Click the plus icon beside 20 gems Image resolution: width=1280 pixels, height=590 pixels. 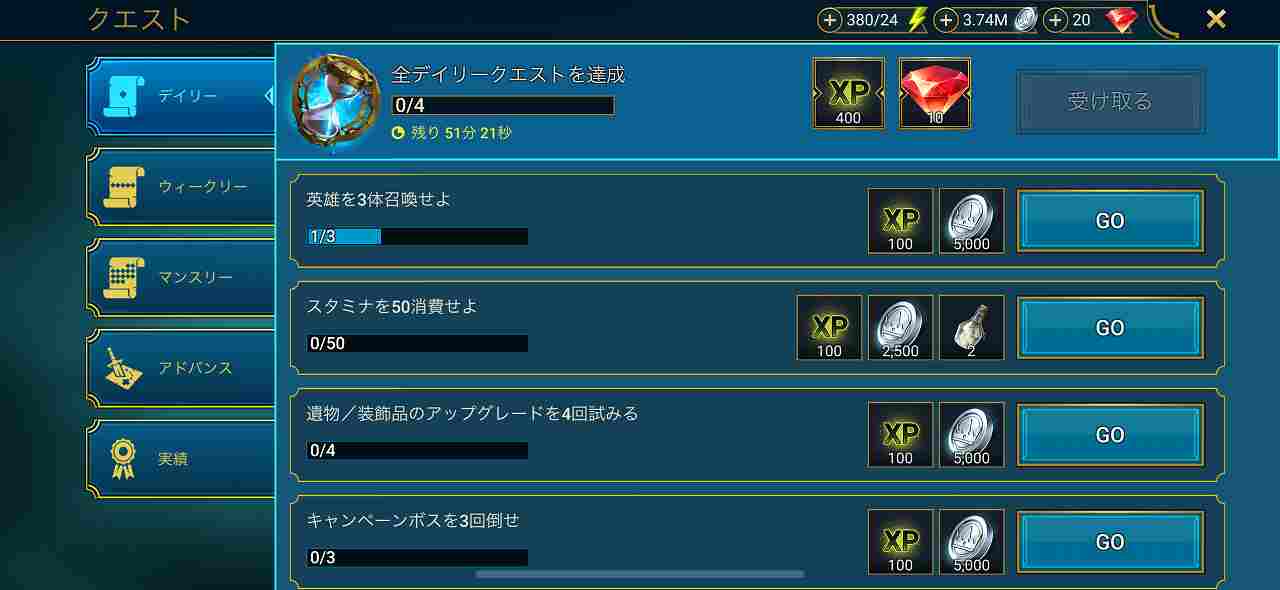(1056, 20)
